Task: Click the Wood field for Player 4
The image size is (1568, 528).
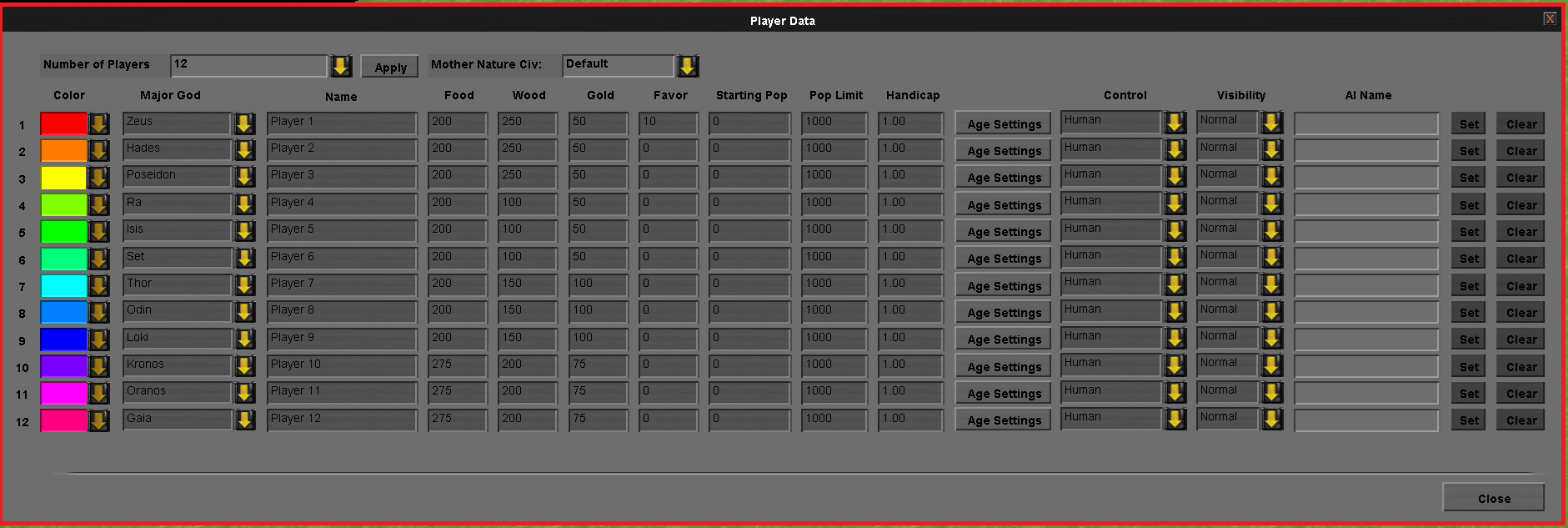Action: pos(528,204)
